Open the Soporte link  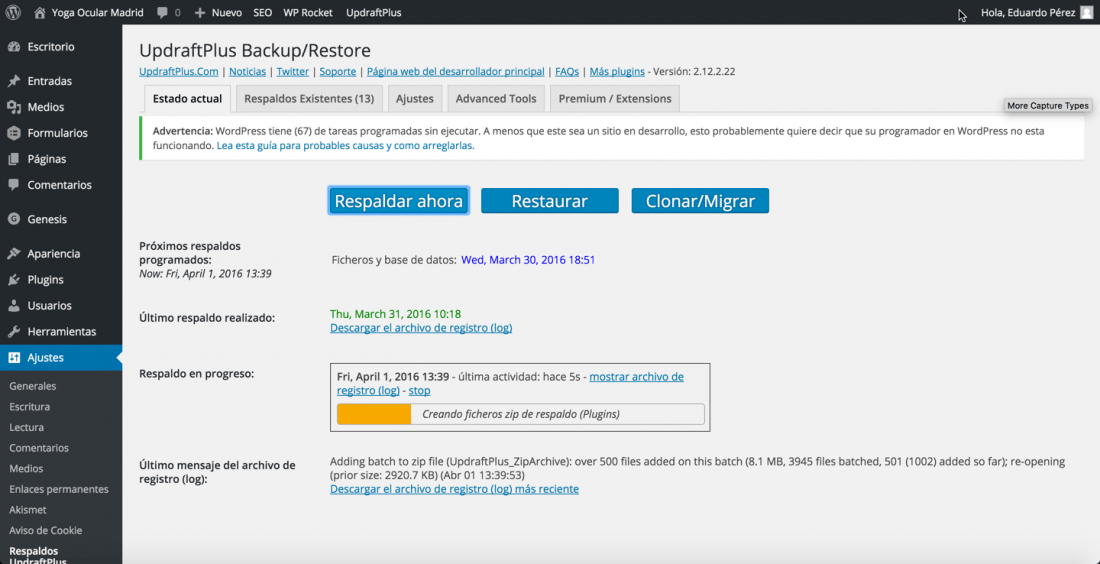[337, 72]
